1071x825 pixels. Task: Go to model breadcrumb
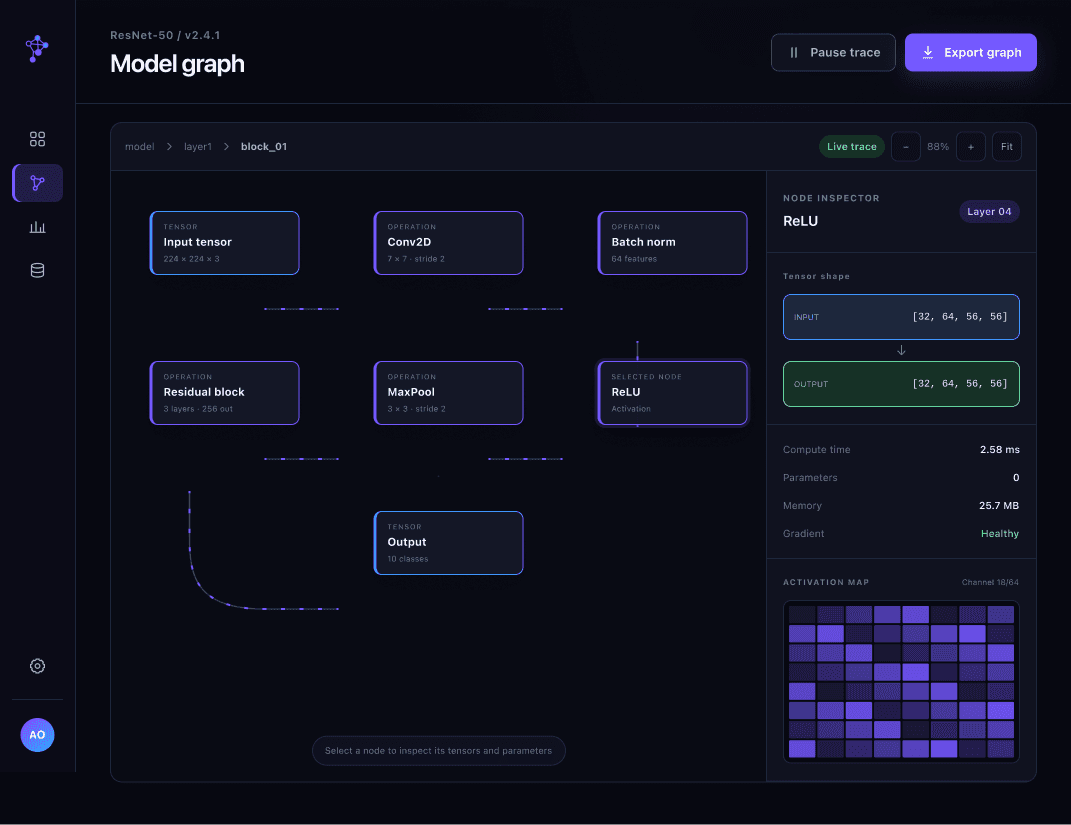pyautogui.click(x=139, y=147)
